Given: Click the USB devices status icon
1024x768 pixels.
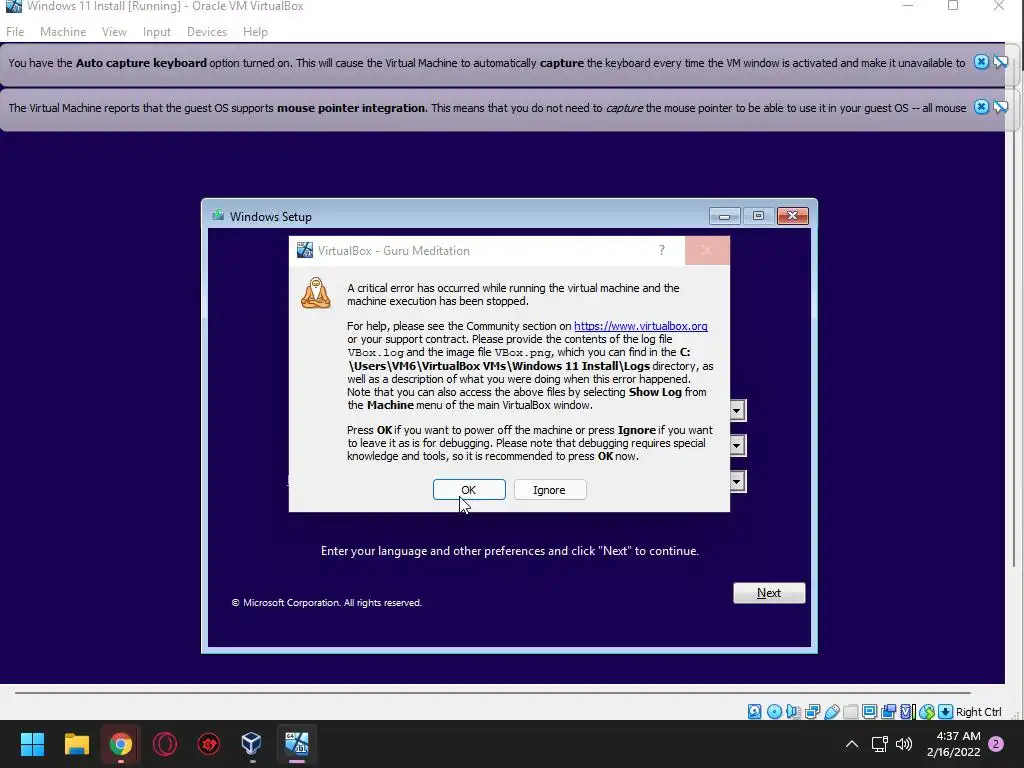Looking at the screenshot, I should [x=831, y=712].
